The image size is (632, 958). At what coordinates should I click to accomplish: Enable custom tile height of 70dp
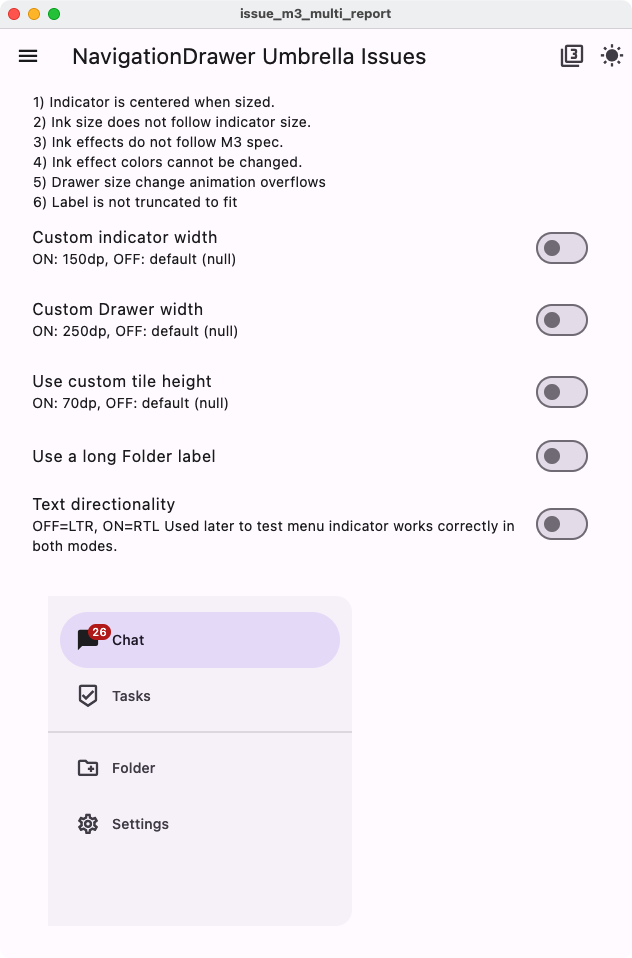561,391
